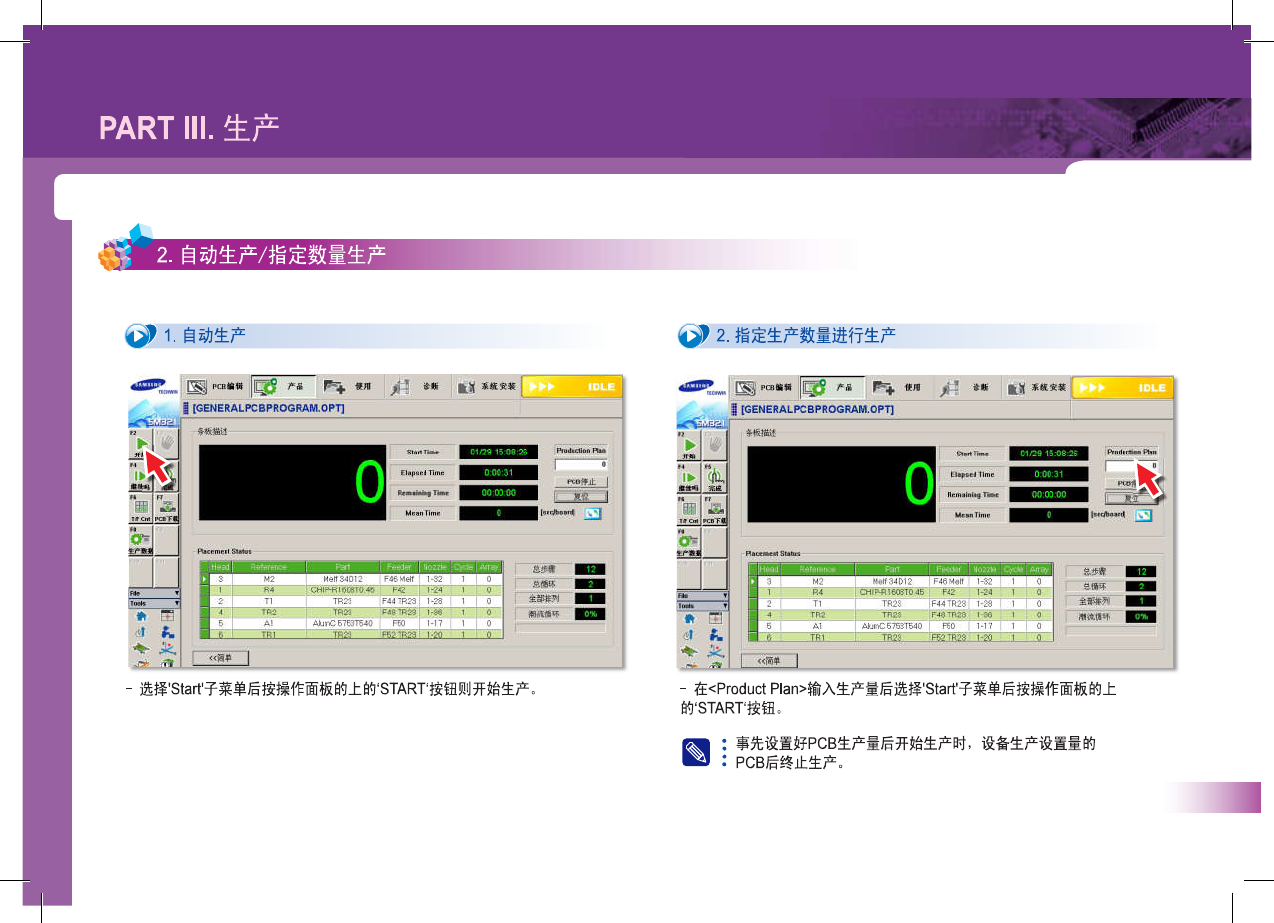
Task: Click the Reference column header, screenshot 1
Action: (269, 567)
